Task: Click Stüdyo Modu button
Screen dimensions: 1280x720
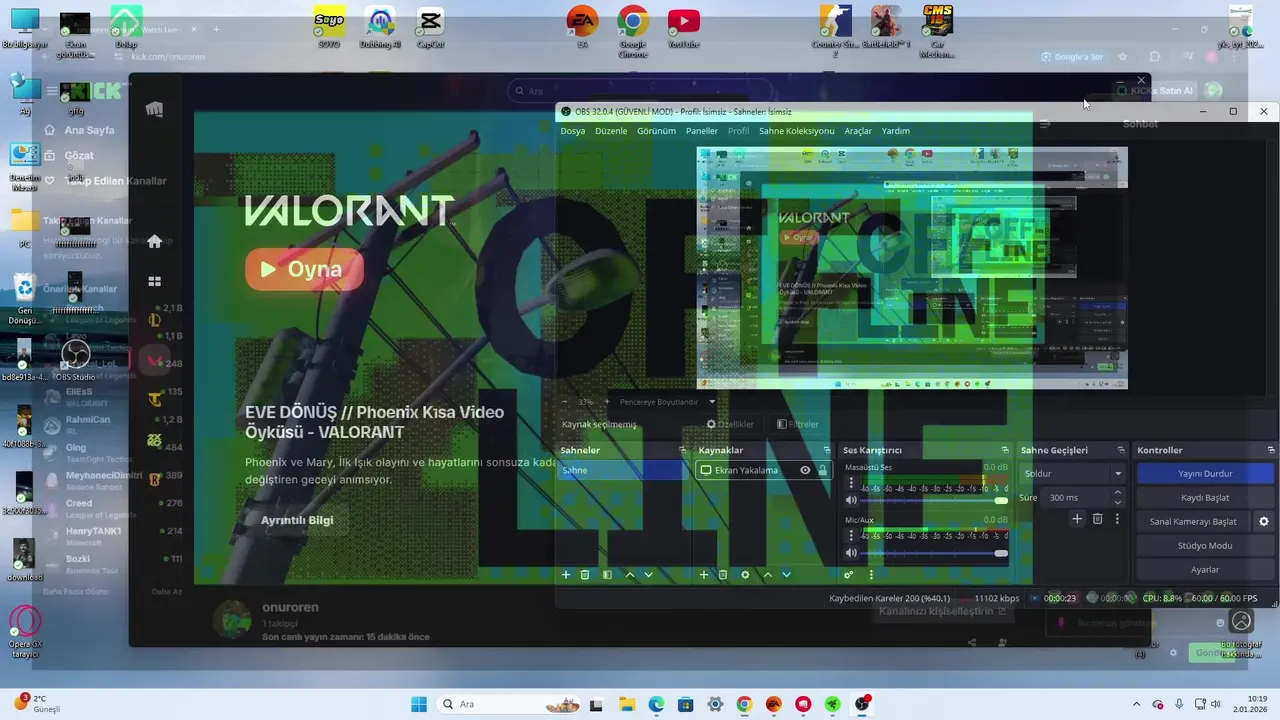Action: (1205, 546)
